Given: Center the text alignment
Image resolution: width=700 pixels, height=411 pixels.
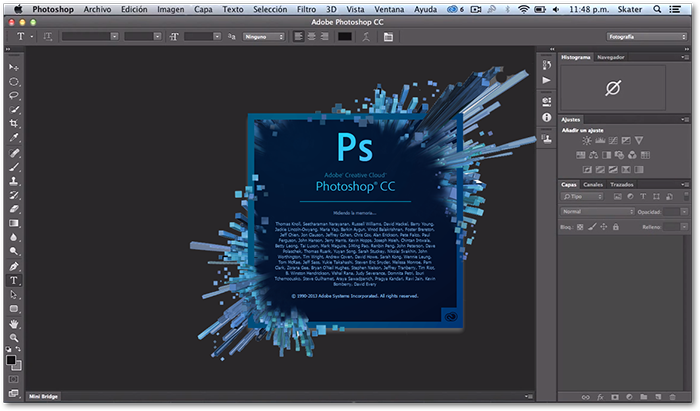Looking at the screenshot, I should tap(312, 37).
